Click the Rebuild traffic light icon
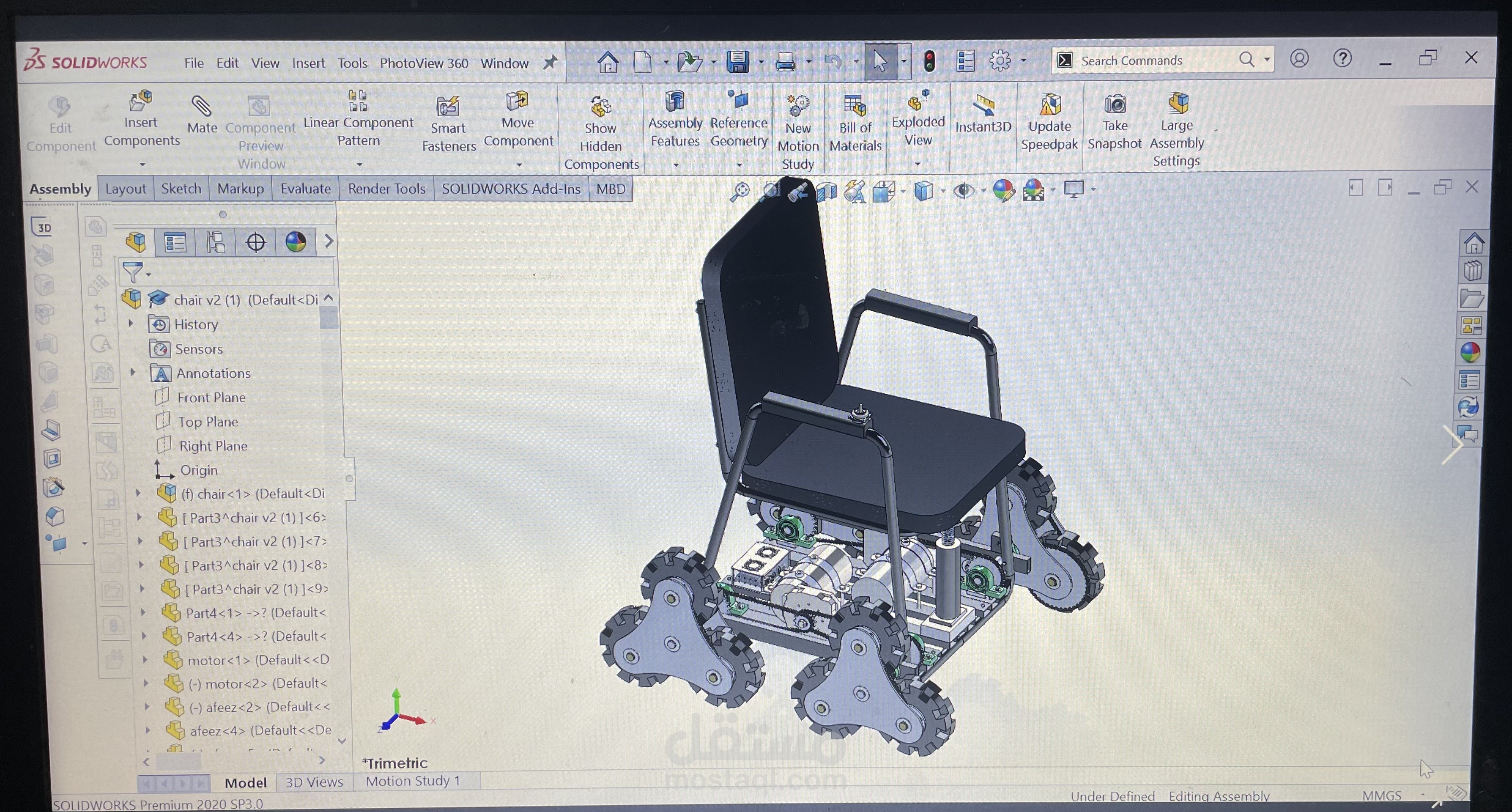1512x812 pixels. (929, 61)
